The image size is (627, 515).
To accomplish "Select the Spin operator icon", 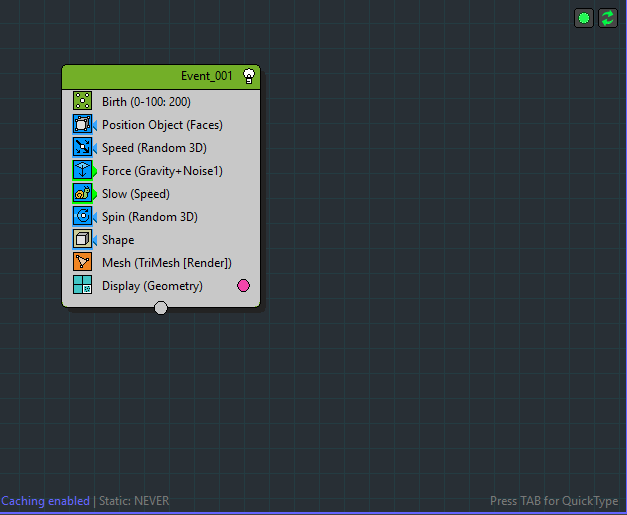I will [82, 216].
